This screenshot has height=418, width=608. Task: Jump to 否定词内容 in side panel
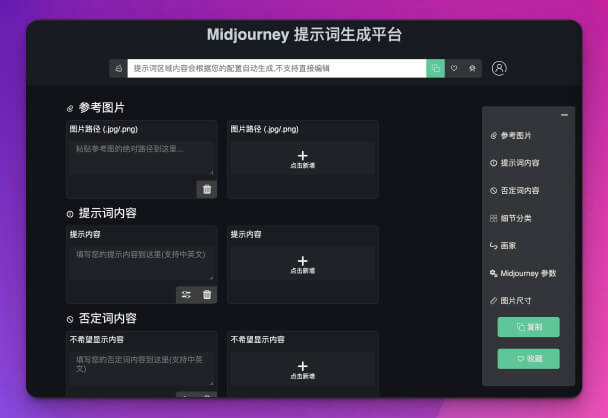(x=515, y=190)
